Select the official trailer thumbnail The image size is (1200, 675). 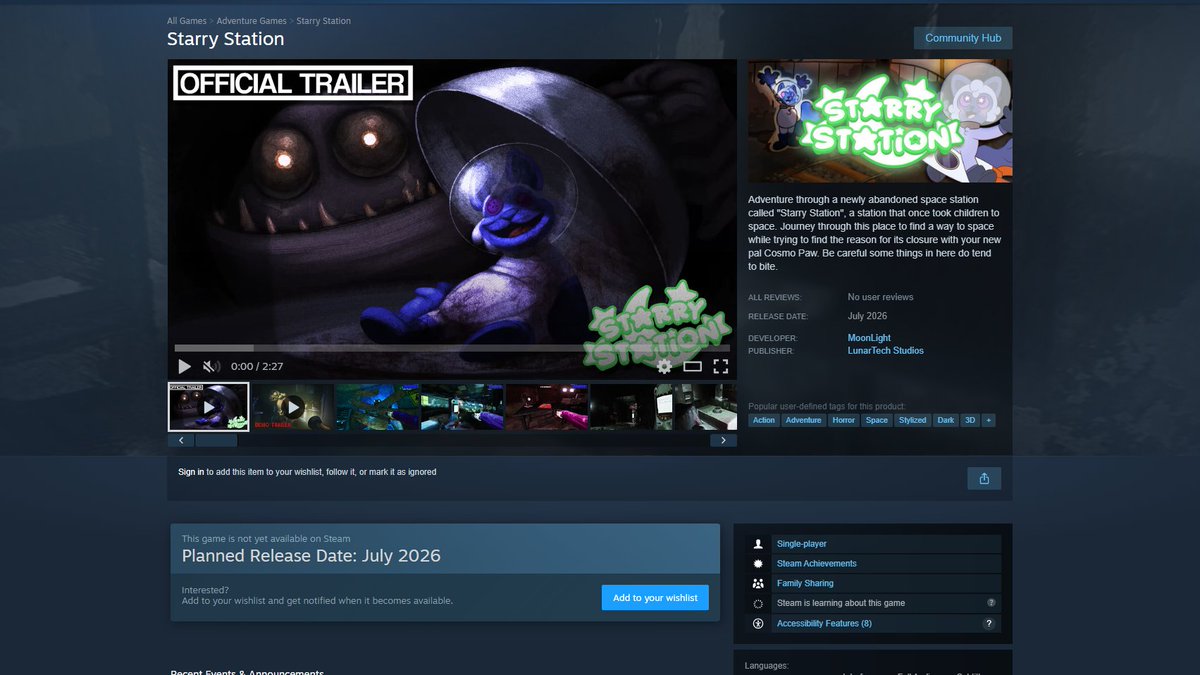point(208,407)
